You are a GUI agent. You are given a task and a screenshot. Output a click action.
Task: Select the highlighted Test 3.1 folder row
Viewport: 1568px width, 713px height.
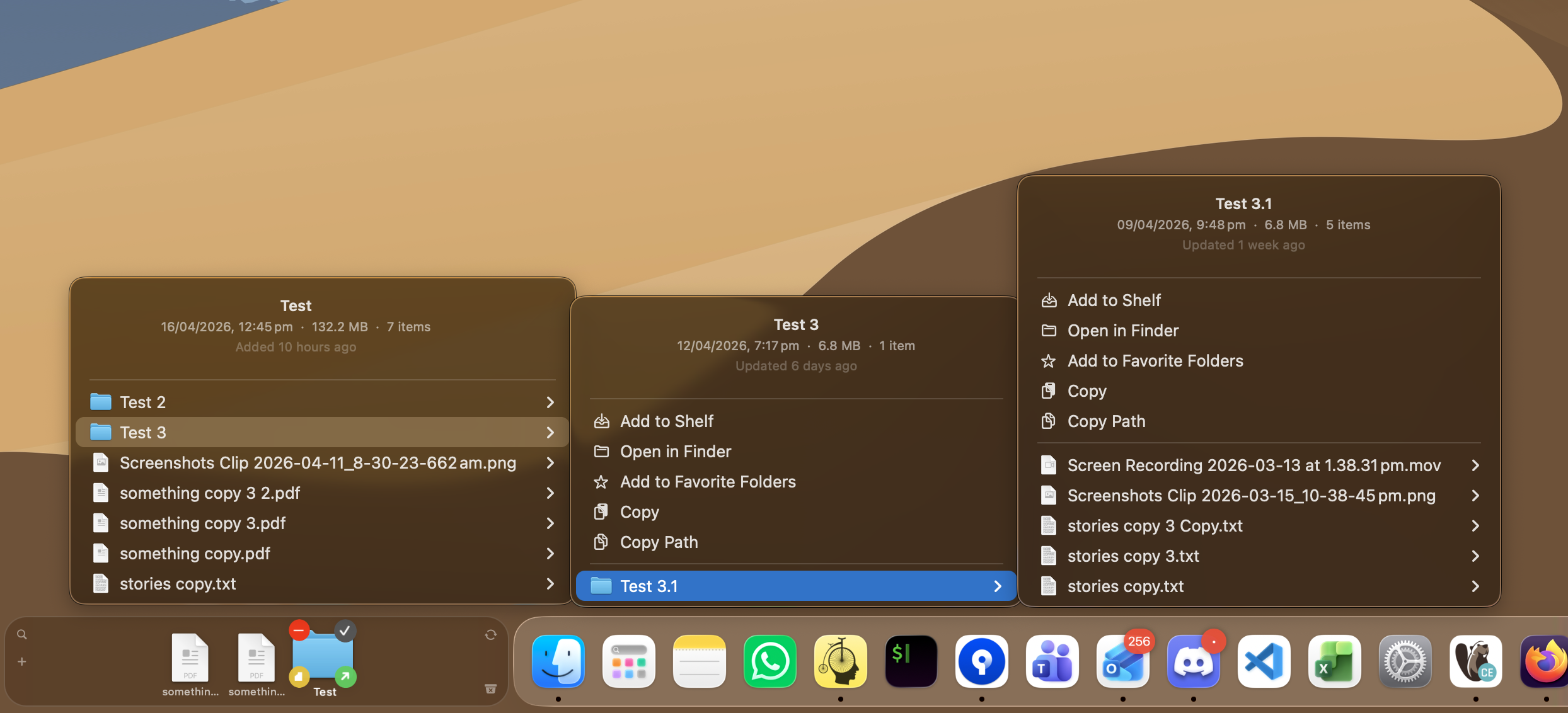[x=795, y=586]
